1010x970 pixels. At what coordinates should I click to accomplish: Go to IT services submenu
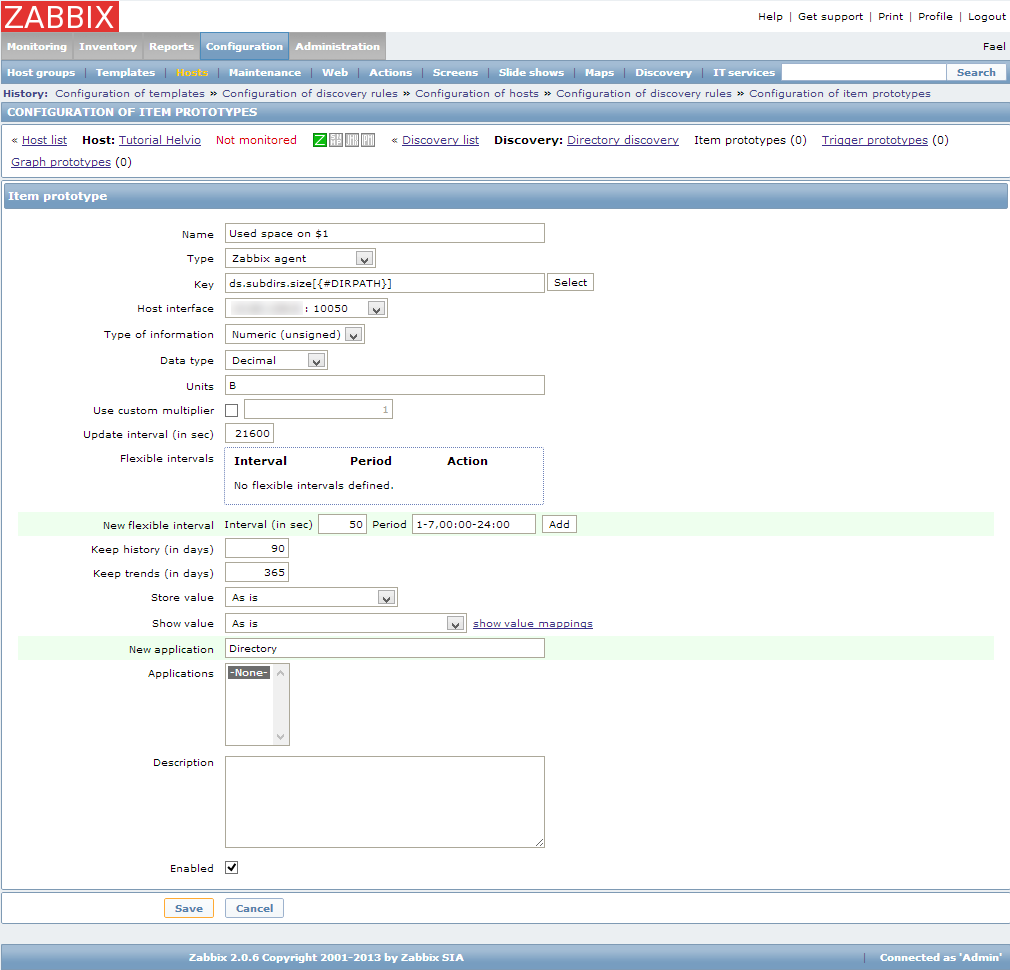click(x=744, y=73)
